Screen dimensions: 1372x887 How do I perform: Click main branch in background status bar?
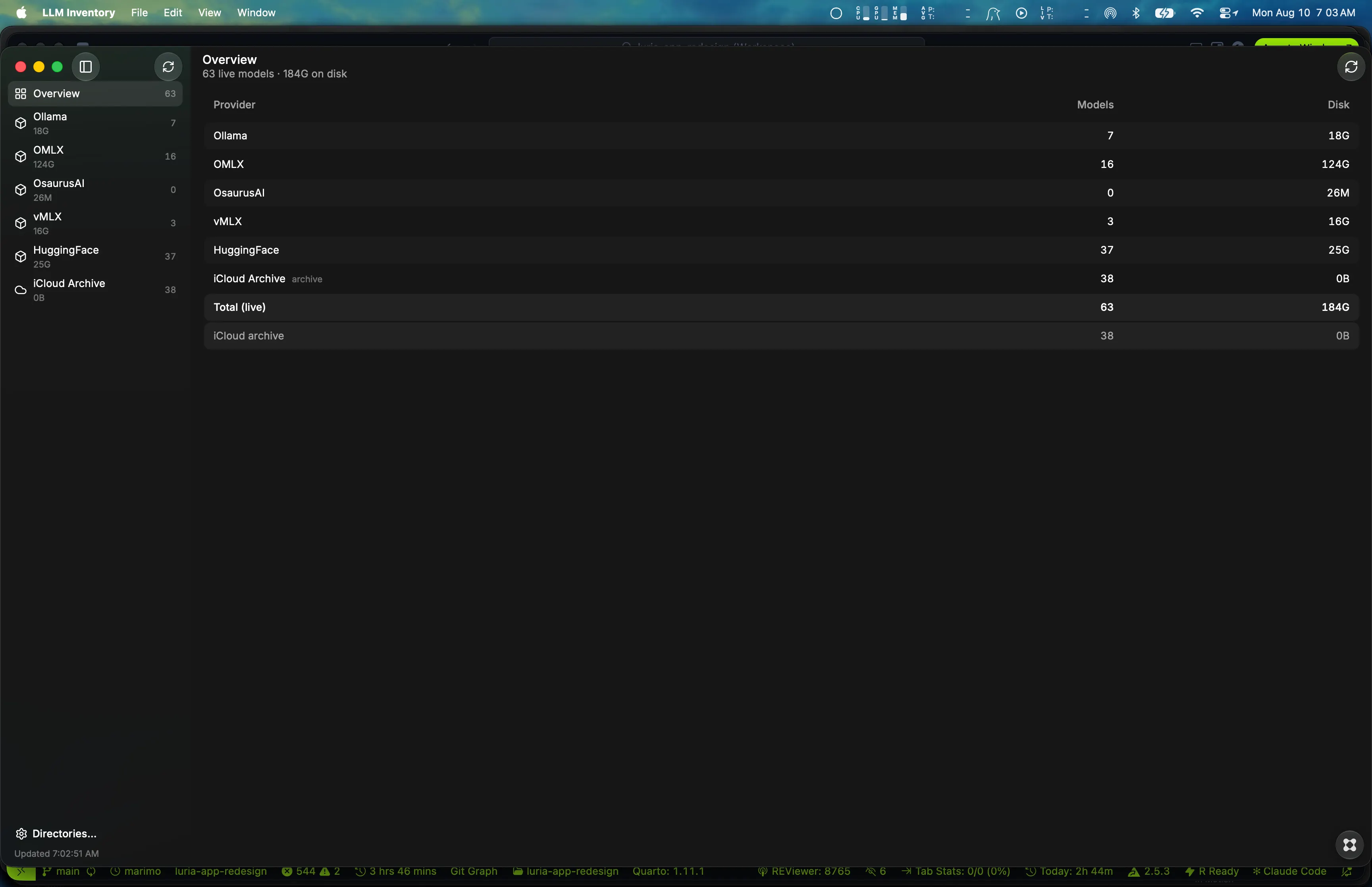click(x=61, y=872)
